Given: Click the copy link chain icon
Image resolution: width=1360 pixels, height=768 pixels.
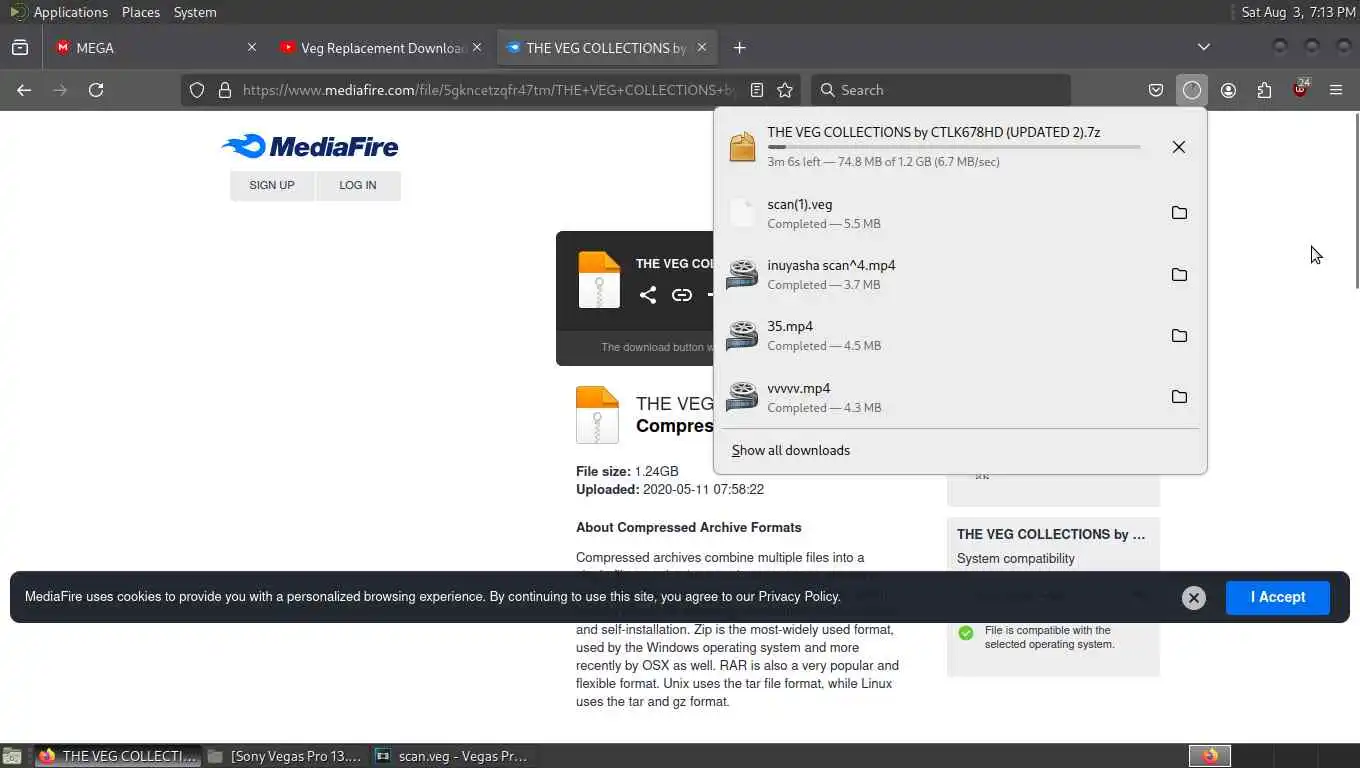Looking at the screenshot, I should 682,295.
